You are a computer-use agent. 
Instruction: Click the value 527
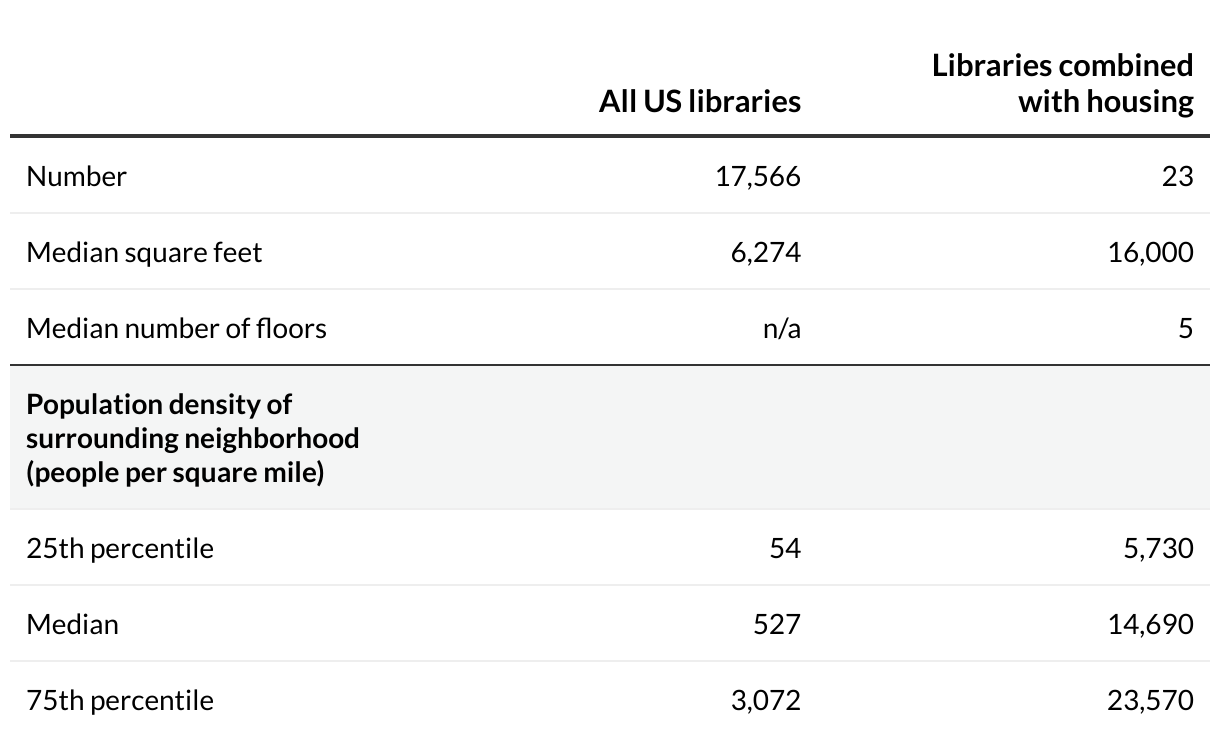(777, 624)
